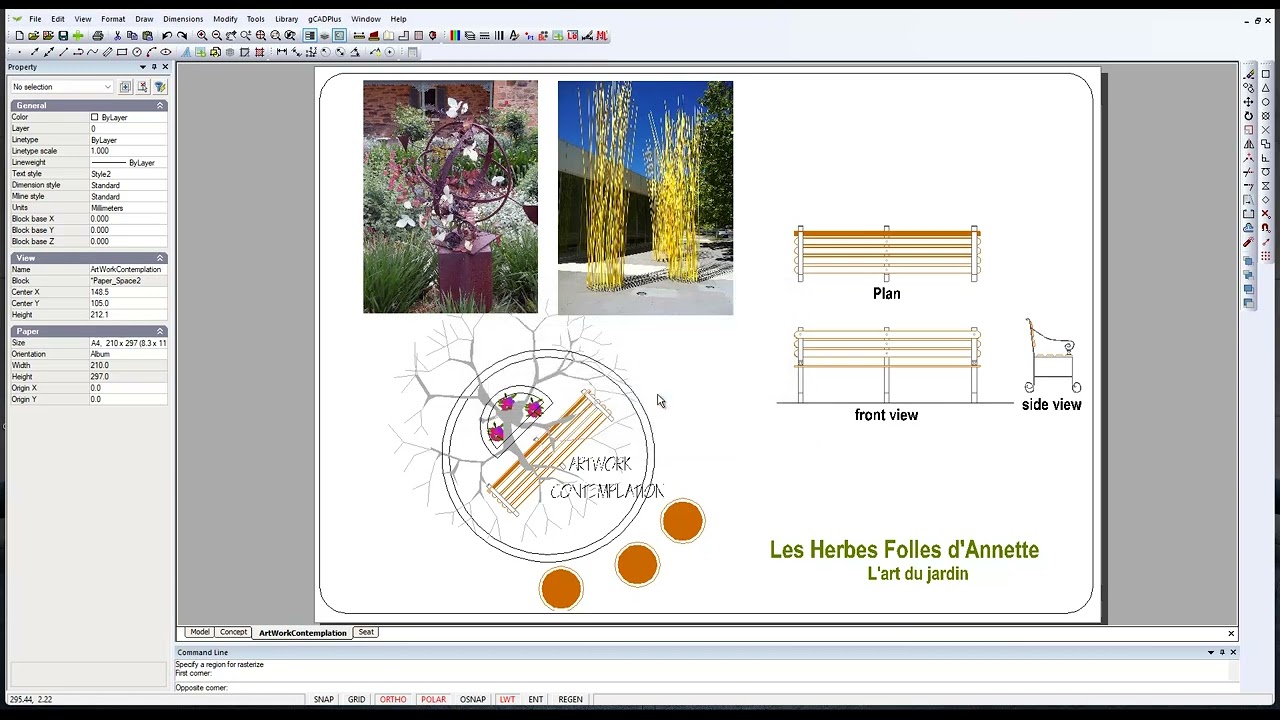The image size is (1280, 720).
Task: Open the Command Line panel options arrow
Action: pos(1210,652)
